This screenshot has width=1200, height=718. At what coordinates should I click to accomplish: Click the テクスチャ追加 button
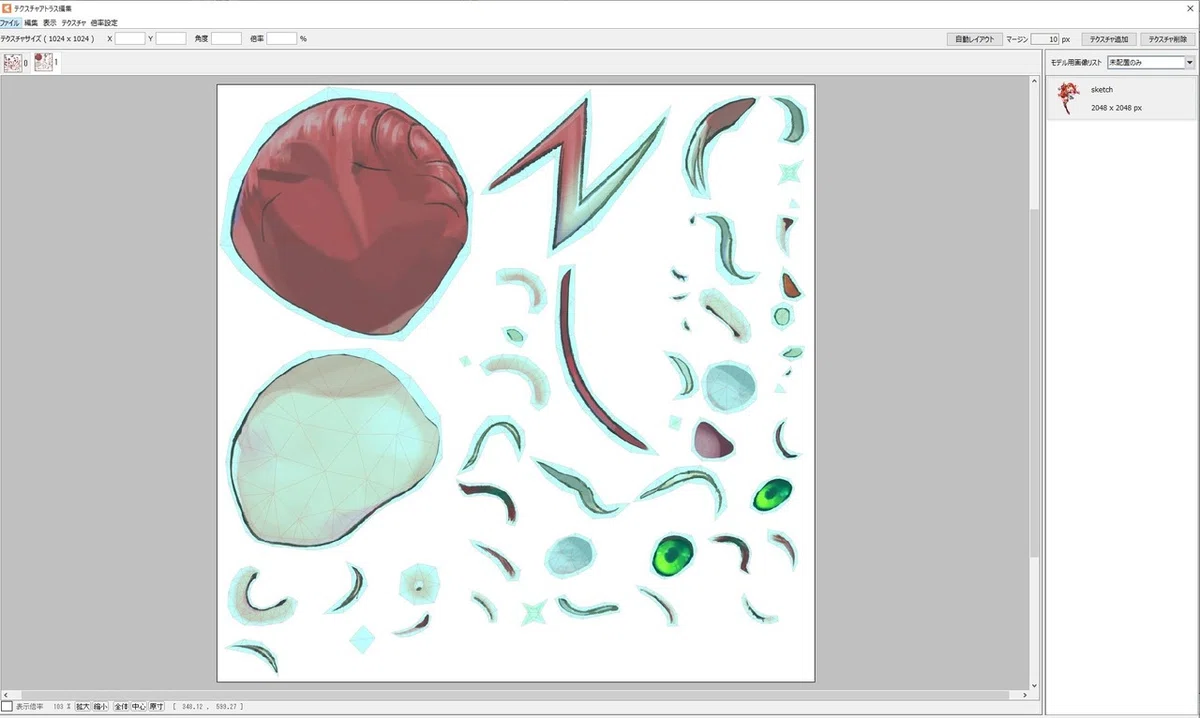pos(1109,39)
